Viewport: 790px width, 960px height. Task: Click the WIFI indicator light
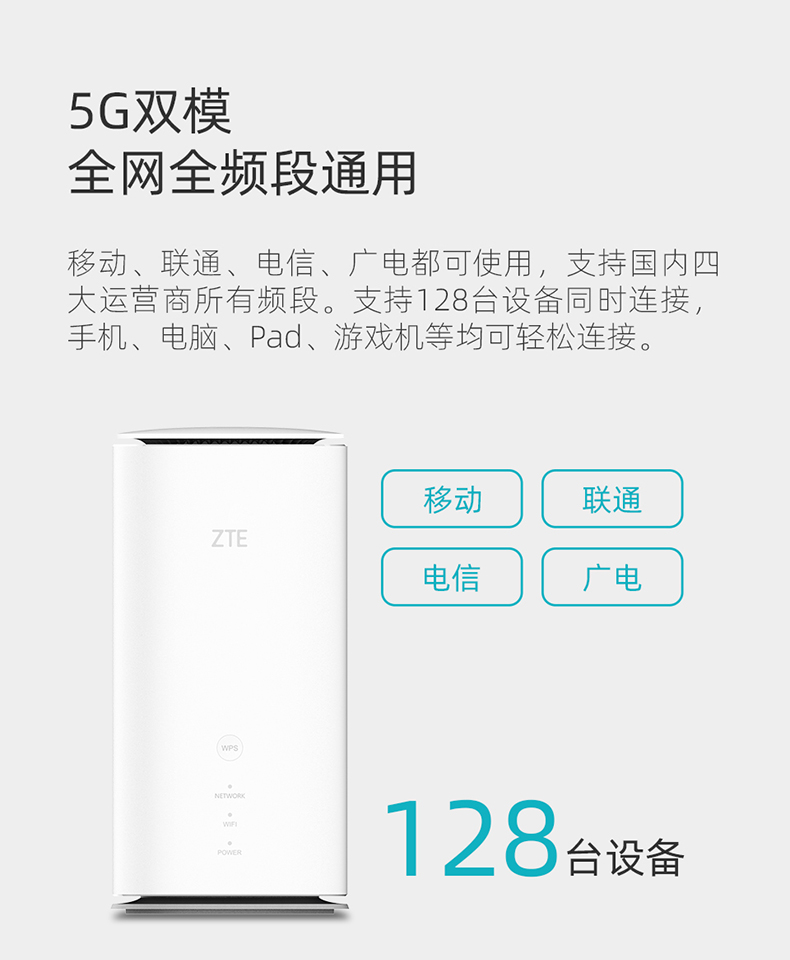coord(230,815)
